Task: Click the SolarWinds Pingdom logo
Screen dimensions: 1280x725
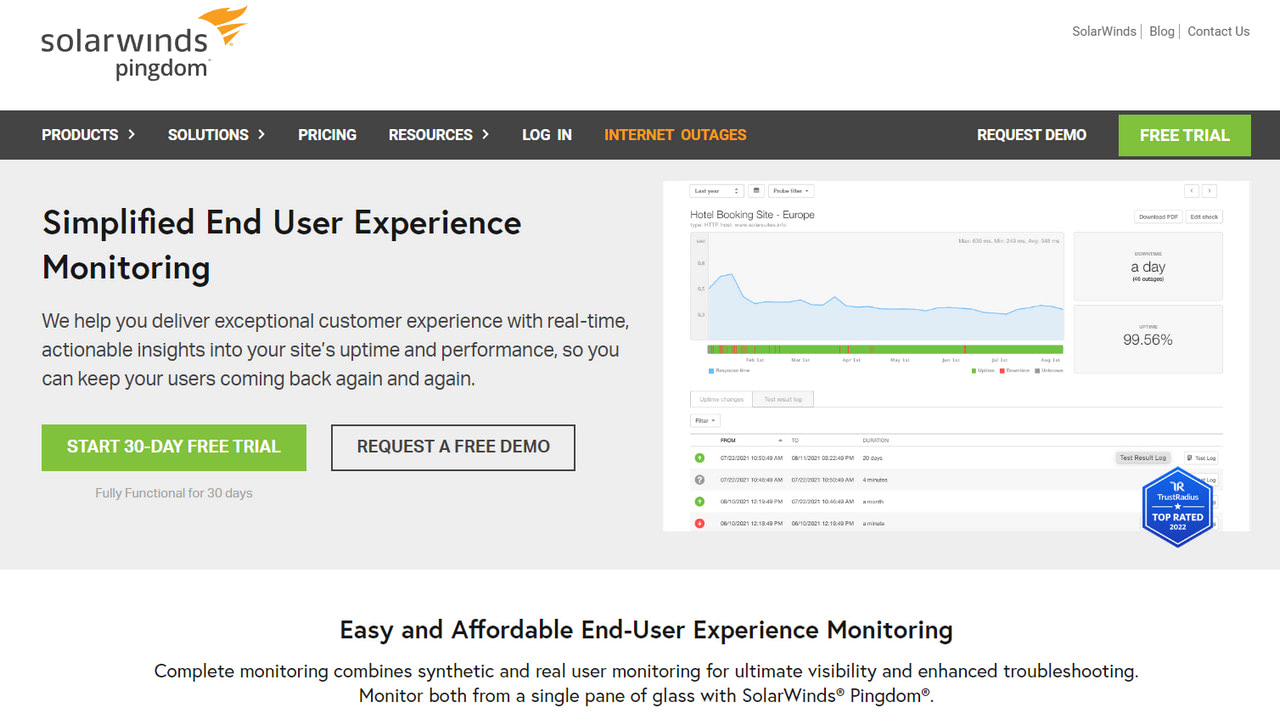Action: (x=144, y=44)
